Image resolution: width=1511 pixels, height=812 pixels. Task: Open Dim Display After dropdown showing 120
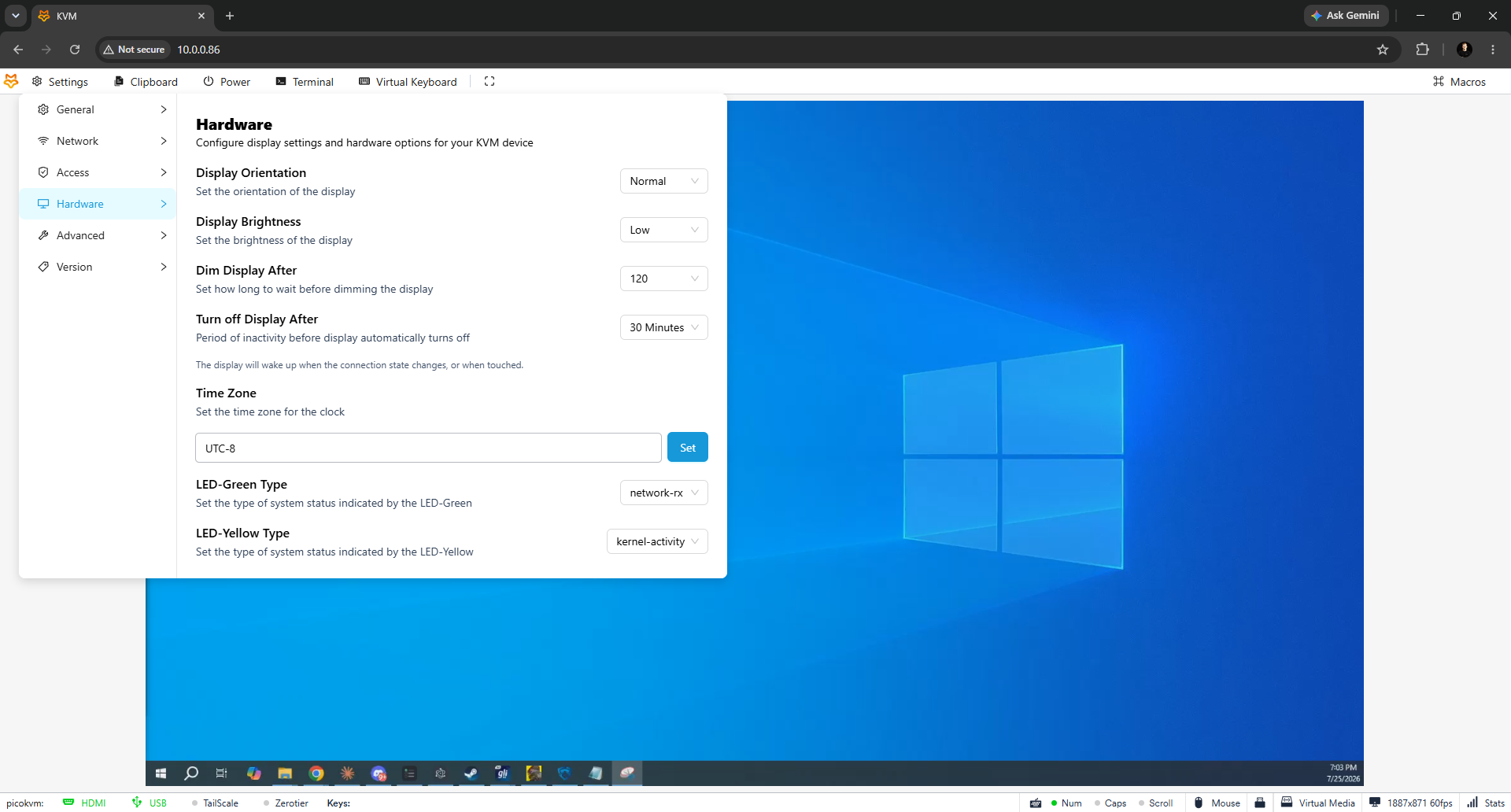point(663,279)
